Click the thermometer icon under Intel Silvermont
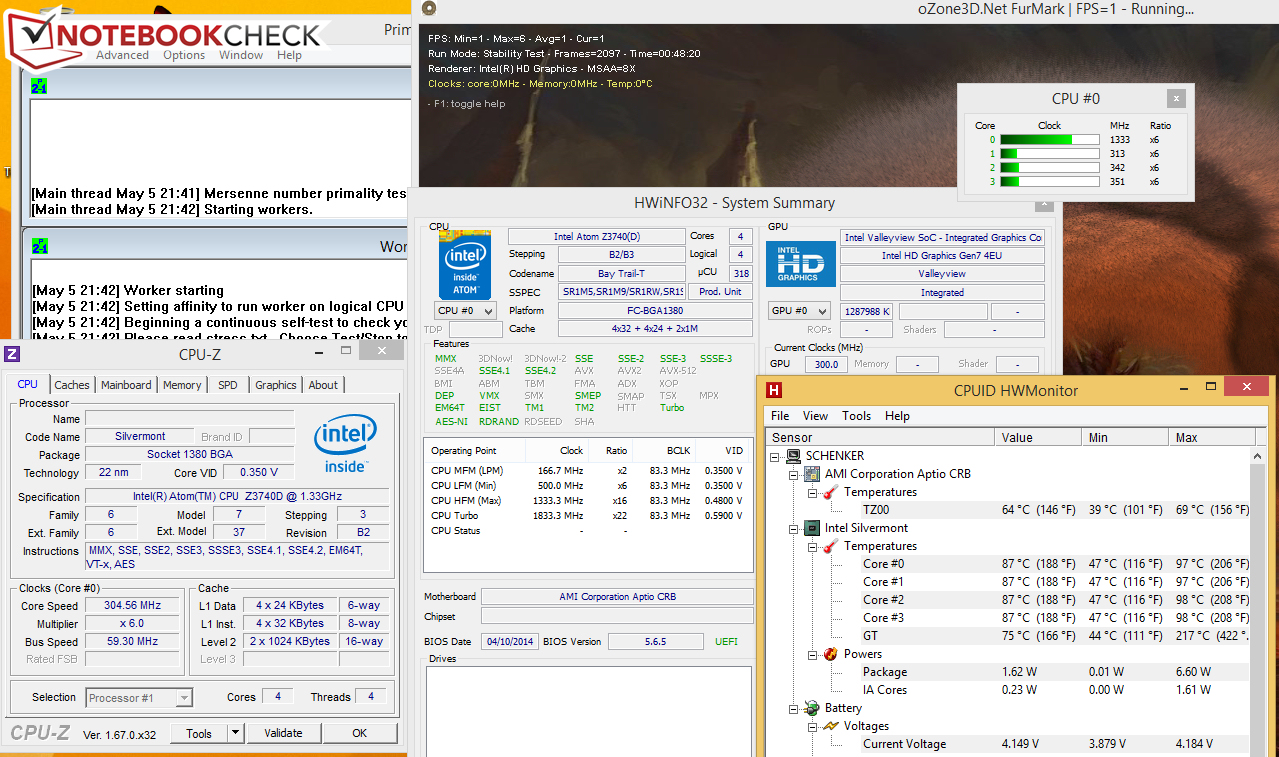 (830, 546)
